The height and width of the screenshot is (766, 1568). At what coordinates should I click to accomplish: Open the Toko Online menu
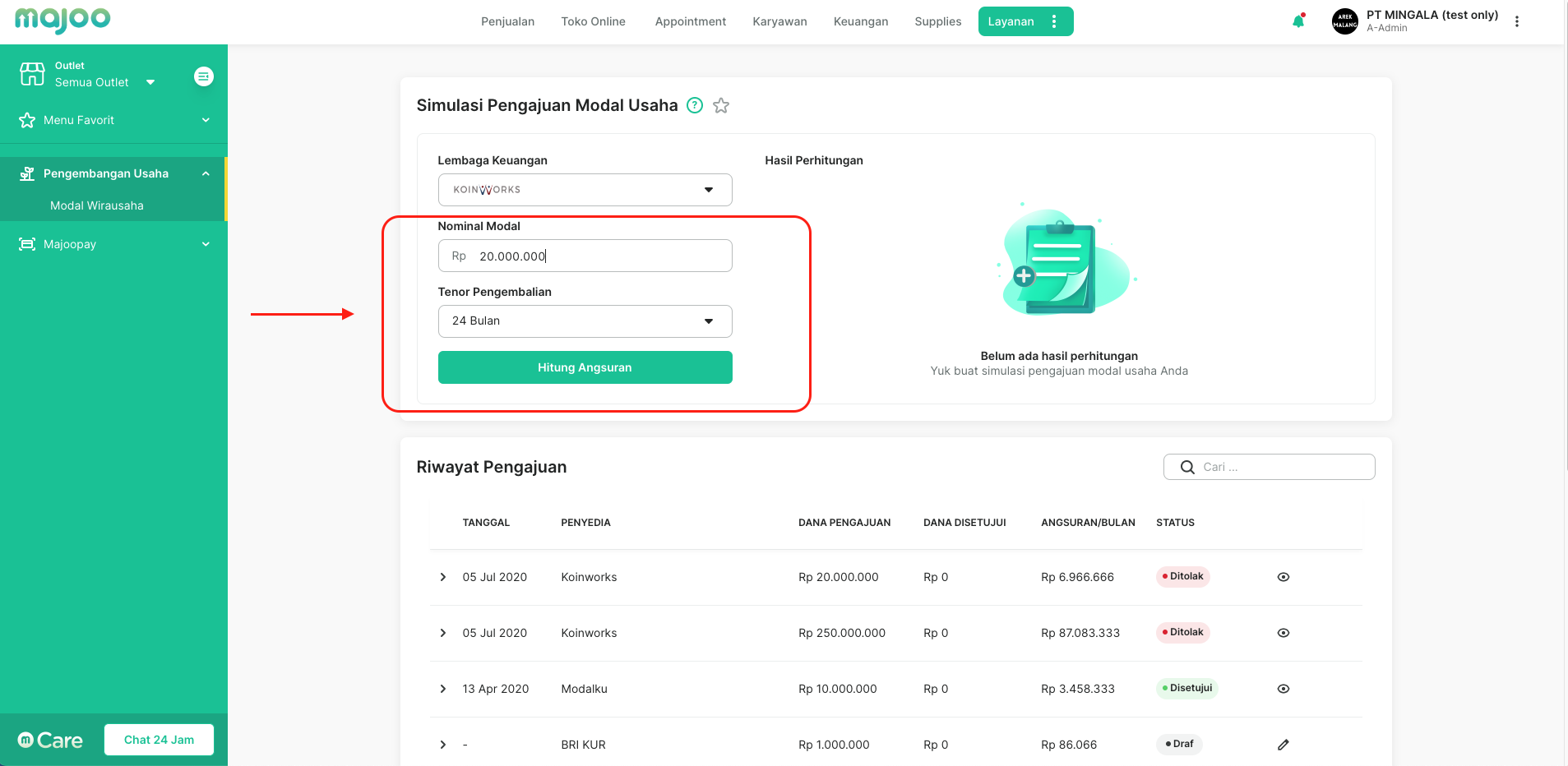[x=593, y=21]
